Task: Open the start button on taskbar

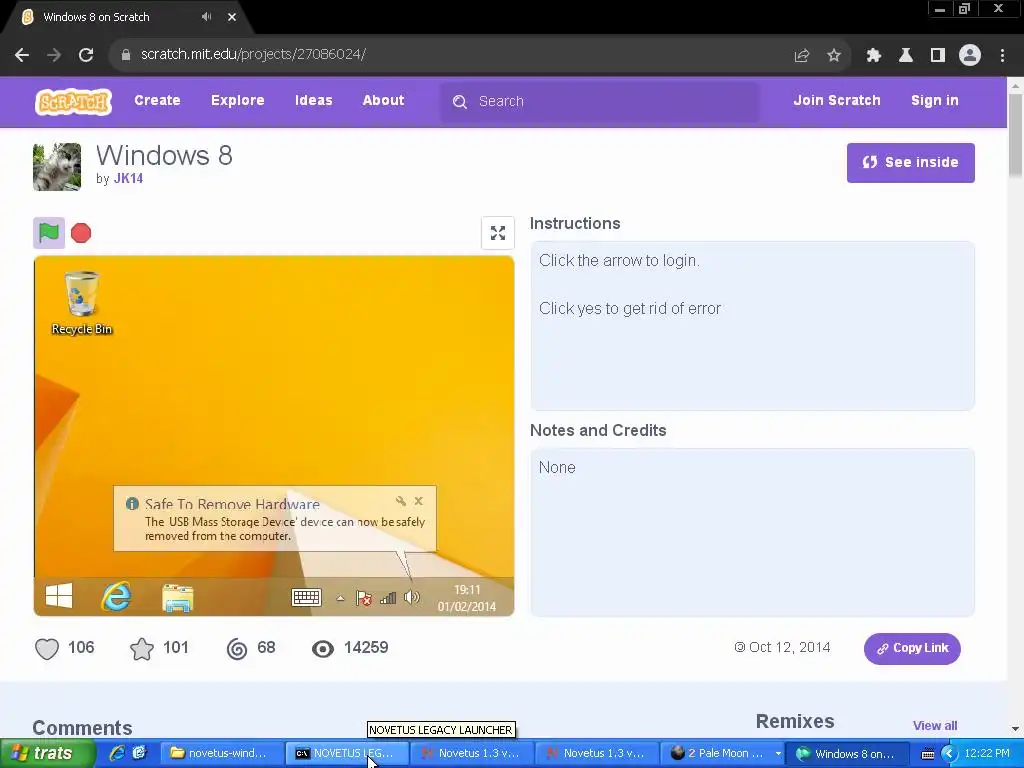Action: point(47,754)
